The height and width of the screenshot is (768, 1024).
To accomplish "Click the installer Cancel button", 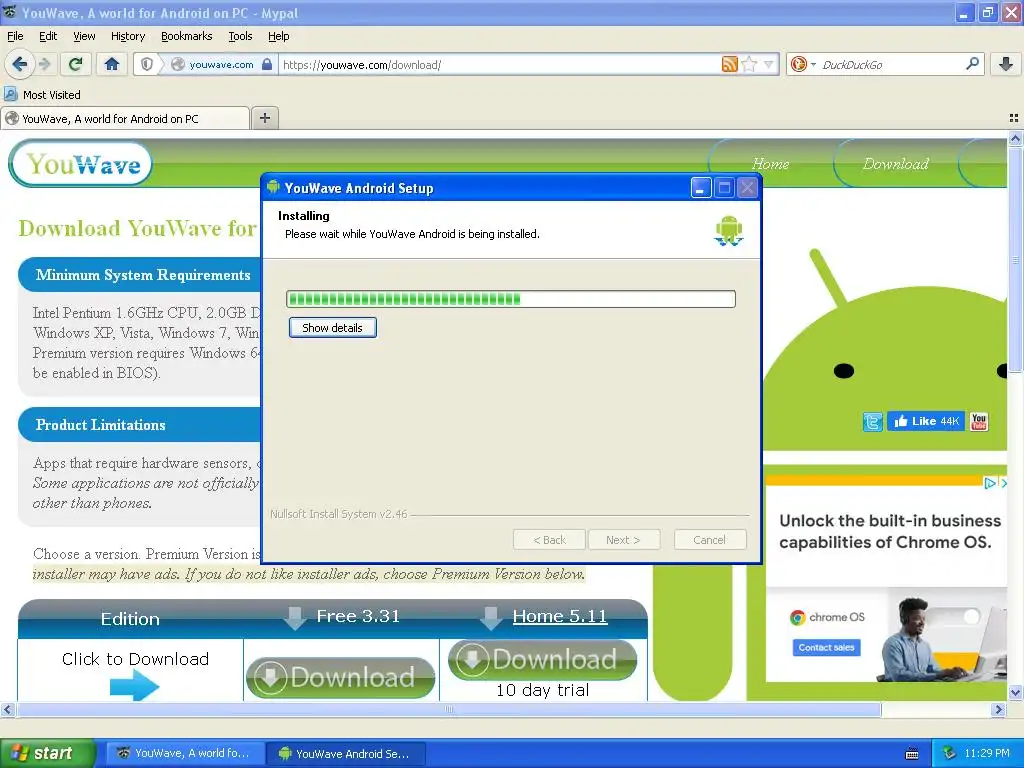I will (x=710, y=540).
